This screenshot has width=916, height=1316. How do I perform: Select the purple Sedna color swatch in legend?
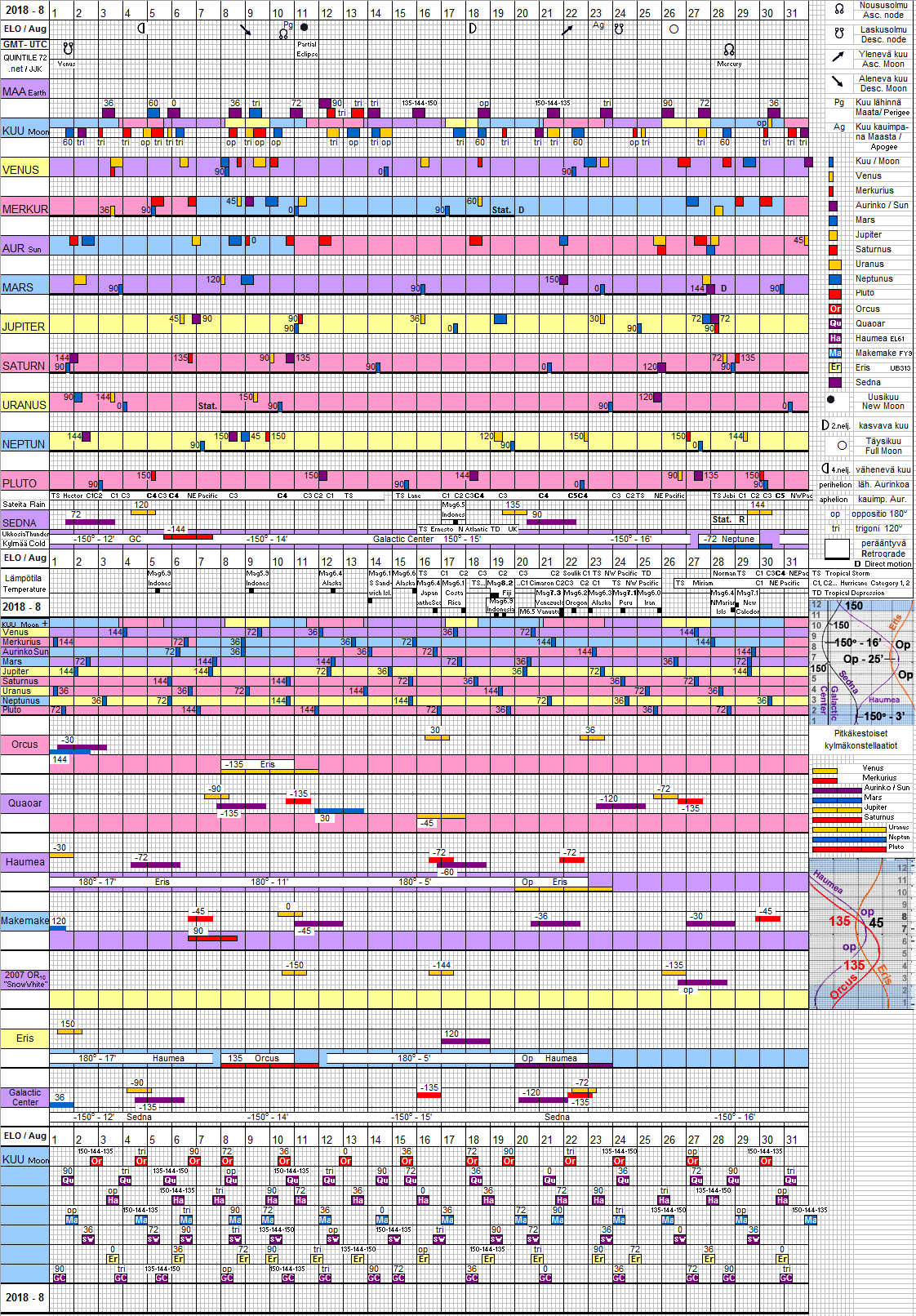[835, 383]
